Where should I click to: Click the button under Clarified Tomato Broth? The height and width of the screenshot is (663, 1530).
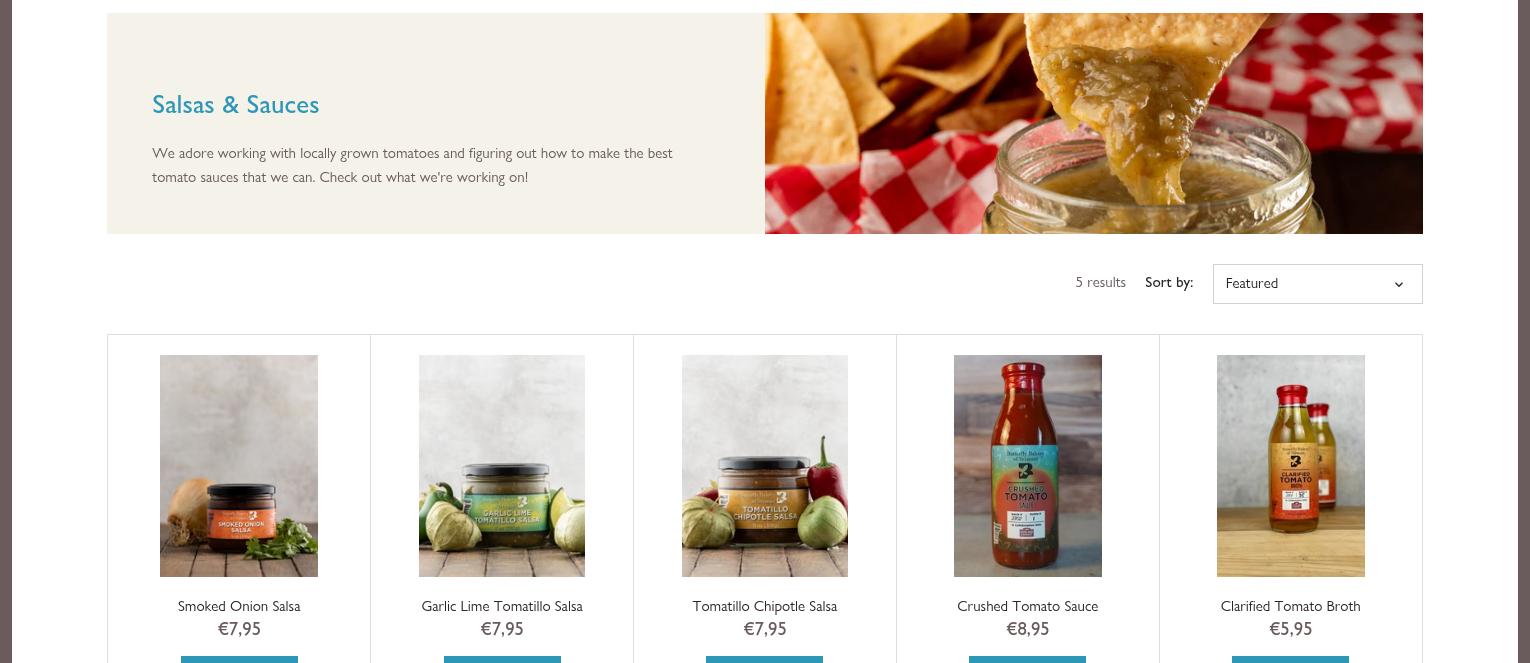pos(1291,659)
